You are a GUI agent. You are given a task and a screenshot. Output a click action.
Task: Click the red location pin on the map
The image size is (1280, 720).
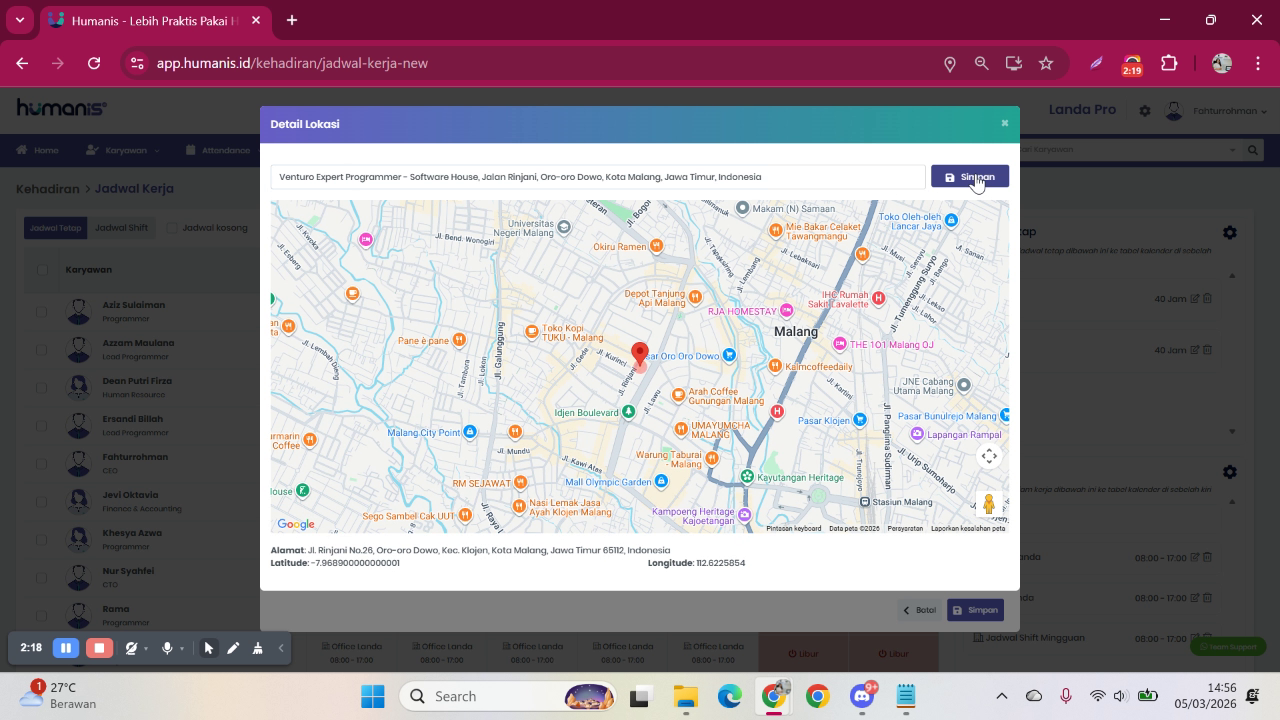tap(640, 355)
